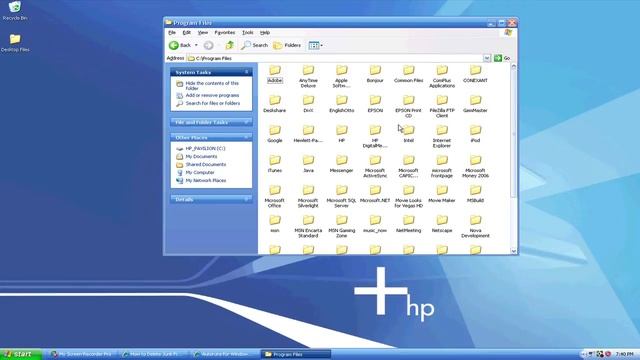
Task: Select the Google folder
Action: click(x=275, y=134)
